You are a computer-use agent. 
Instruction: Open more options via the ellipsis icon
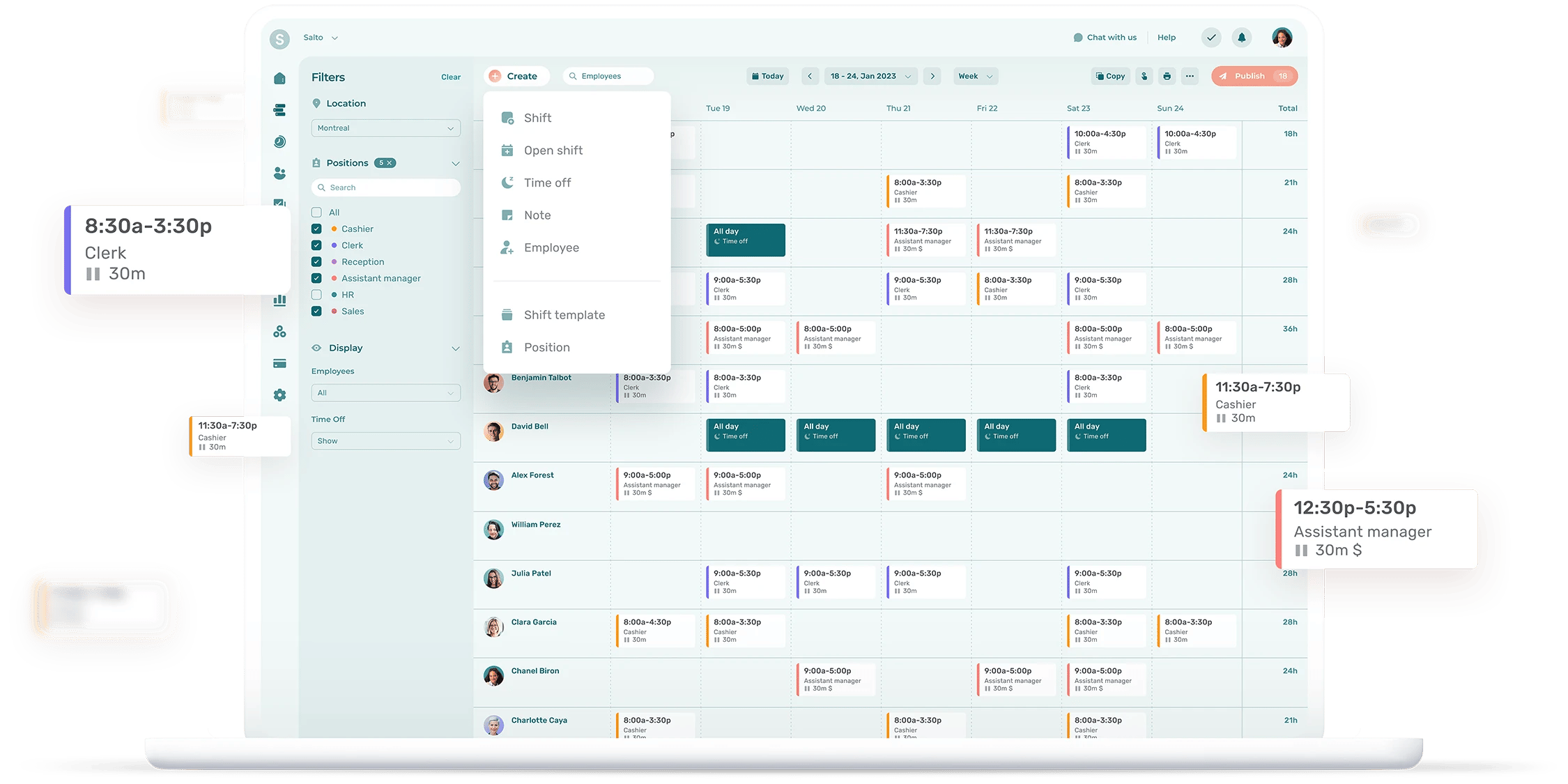1190,76
